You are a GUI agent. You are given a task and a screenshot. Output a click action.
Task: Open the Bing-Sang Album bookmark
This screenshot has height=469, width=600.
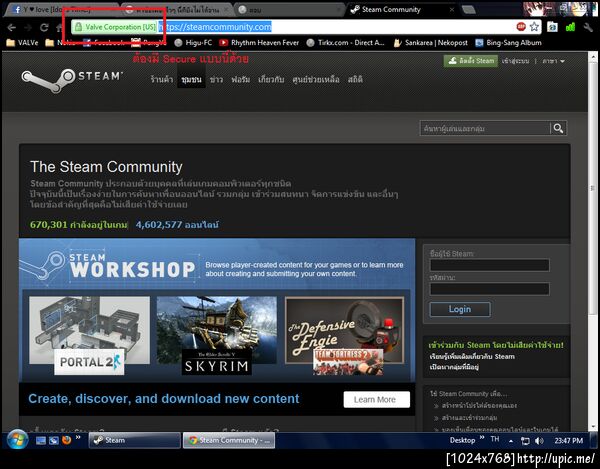[x=508, y=43]
